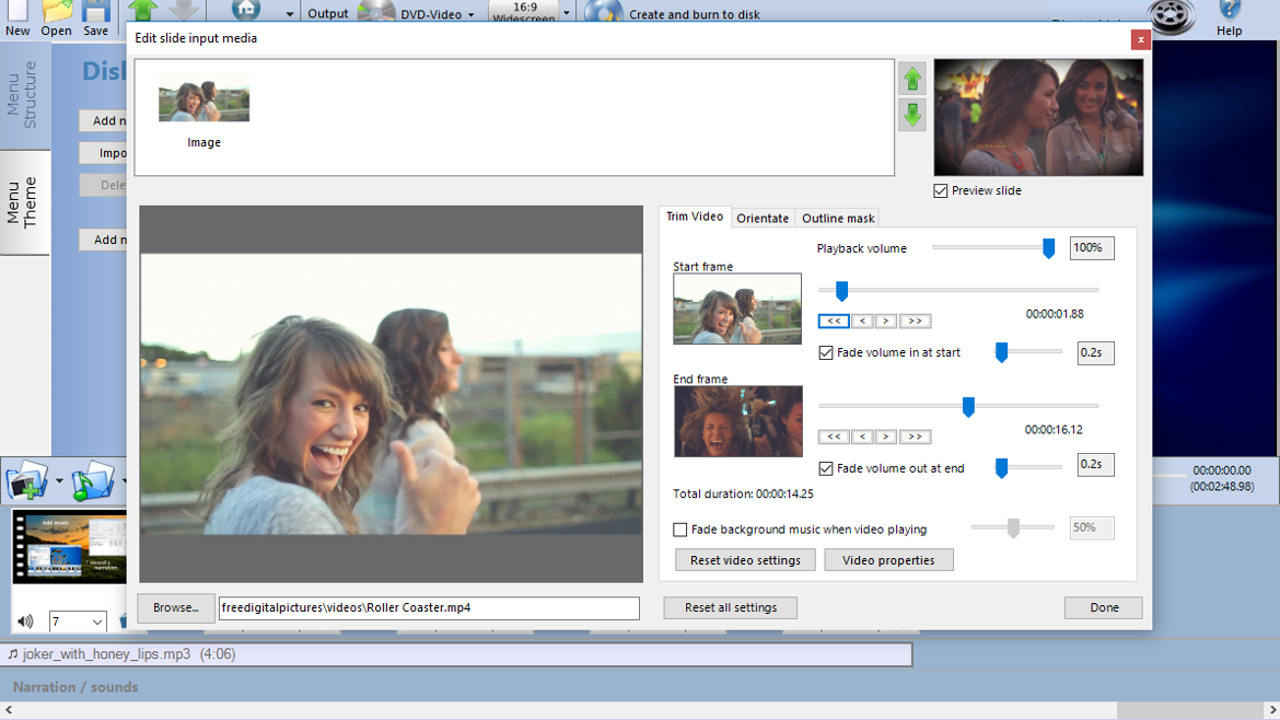This screenshot has width=1280, height=720.
Task: Click the Video properties button
Action: (888, 560)
